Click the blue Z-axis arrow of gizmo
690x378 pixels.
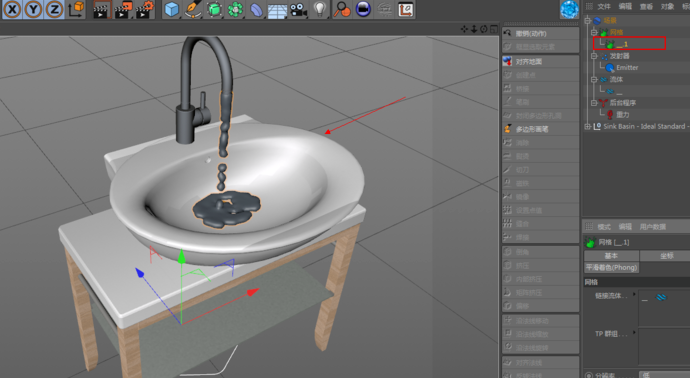point(139,273)
